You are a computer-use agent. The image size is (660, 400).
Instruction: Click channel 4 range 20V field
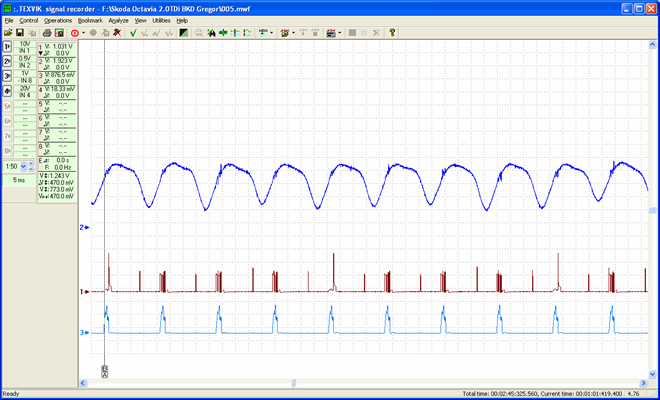click(25, 88)
